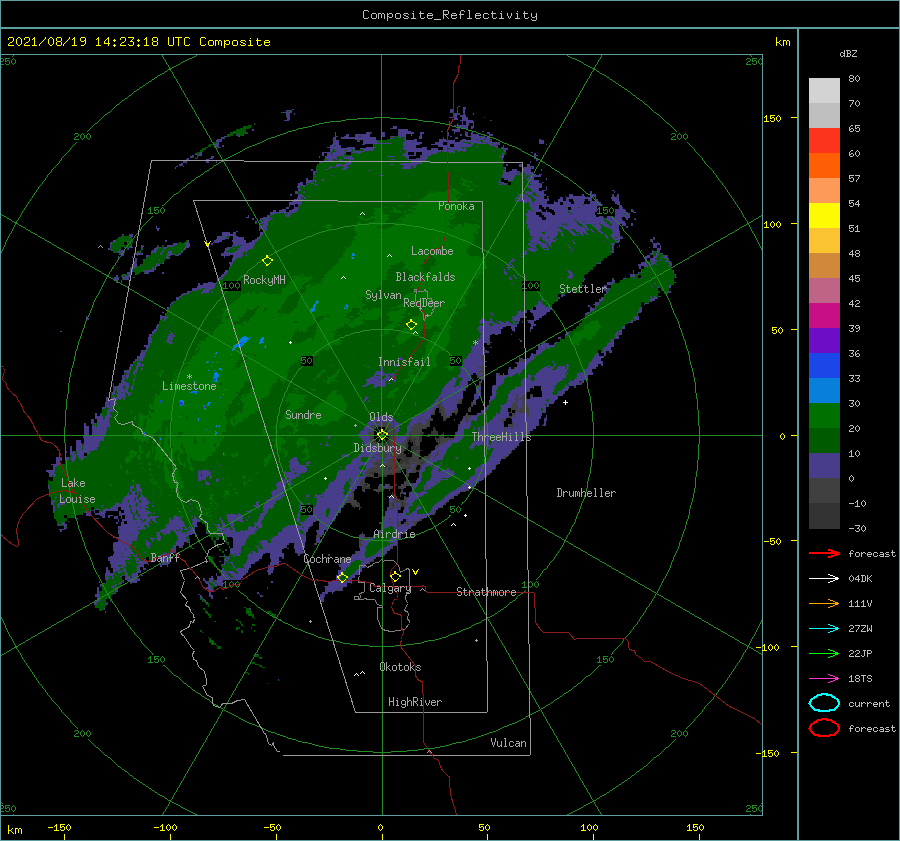Click the cyan 27ZW arrow legend icon
The image size is (900, 841).
pyautogui.click(x=824, y=629)
